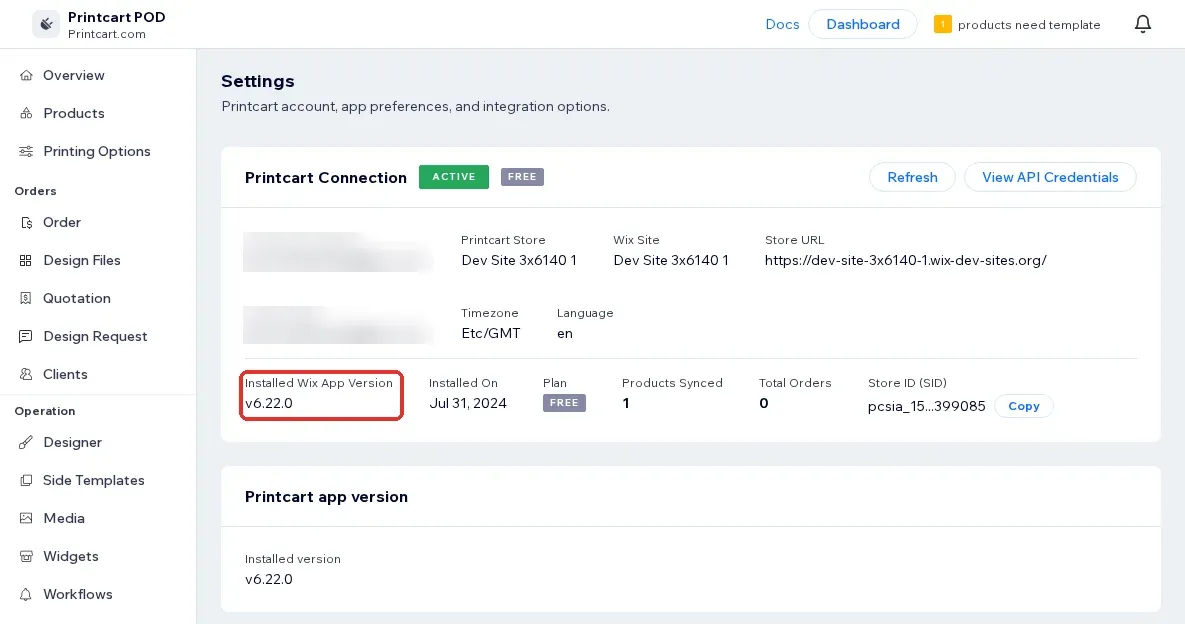
Task: Open the Docs link
Action: [x=782, y=24]
